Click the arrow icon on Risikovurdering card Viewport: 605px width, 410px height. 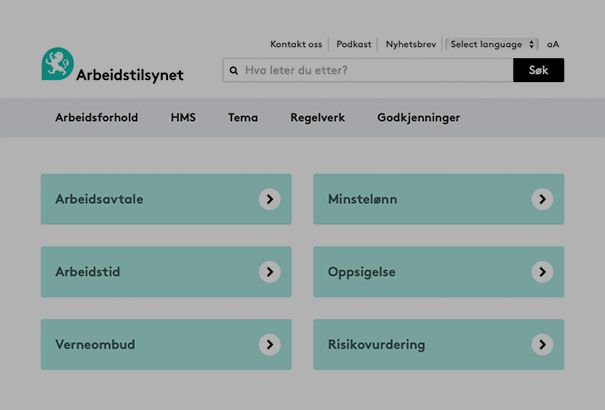click(542, 344)
